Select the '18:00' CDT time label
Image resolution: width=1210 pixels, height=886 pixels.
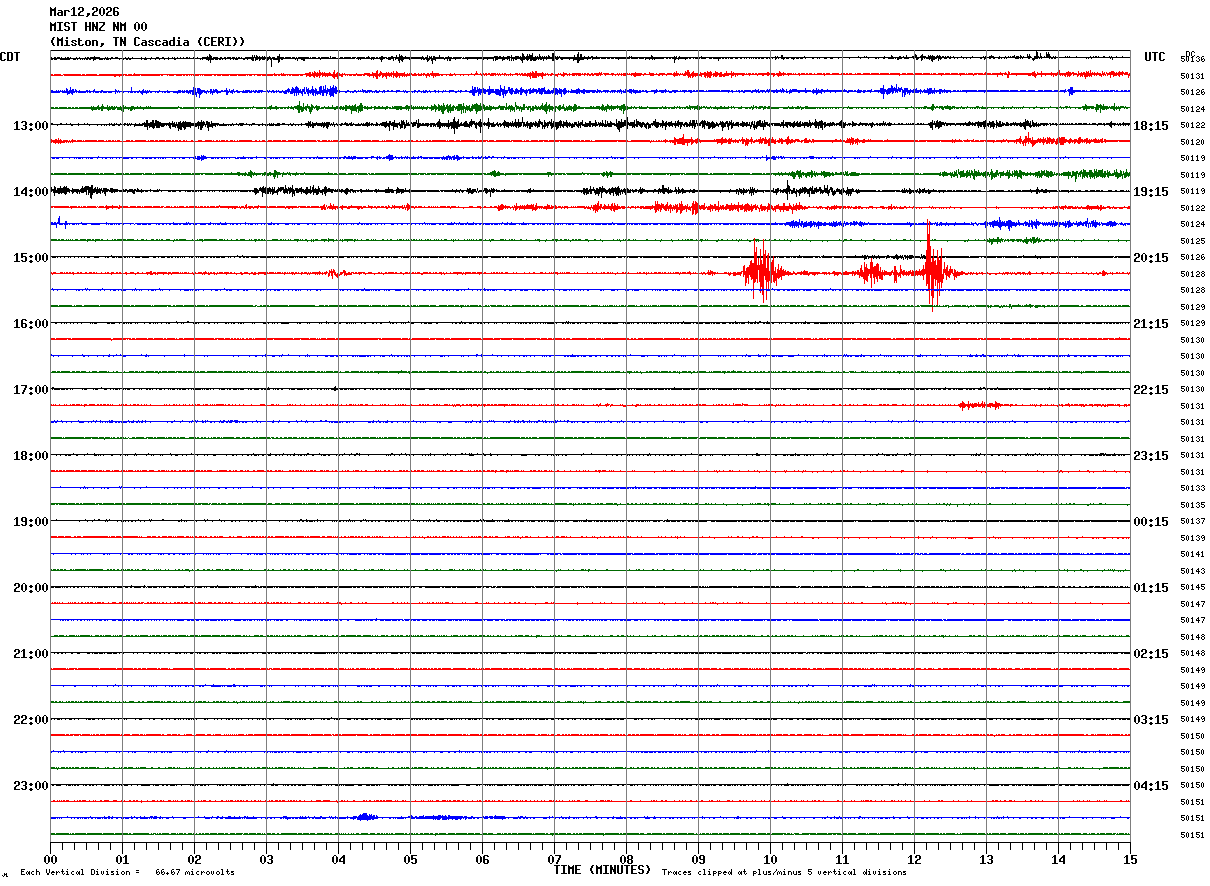pyautogui.click(x=30, y=456)
